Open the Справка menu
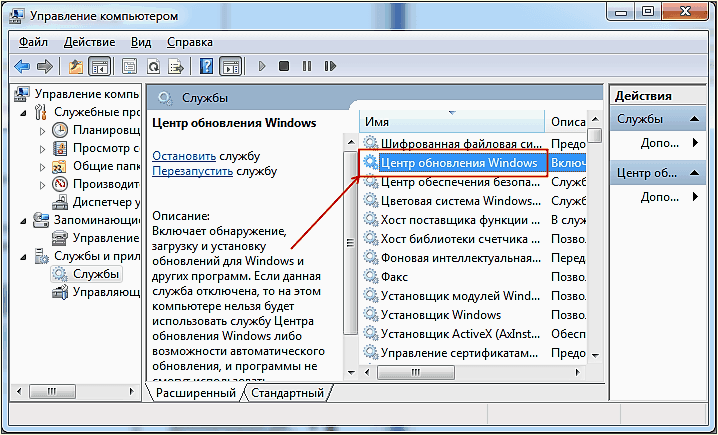 (x=190, y=43)
